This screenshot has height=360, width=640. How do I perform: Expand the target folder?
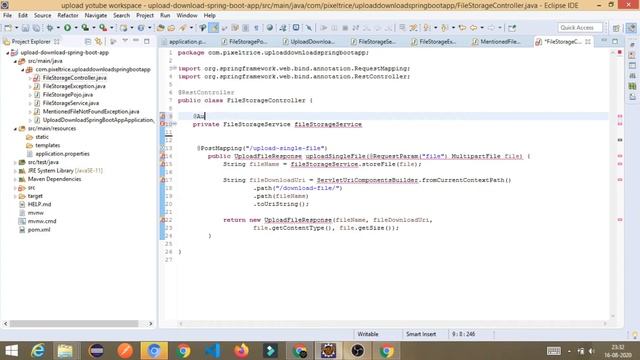pos(16,196)
